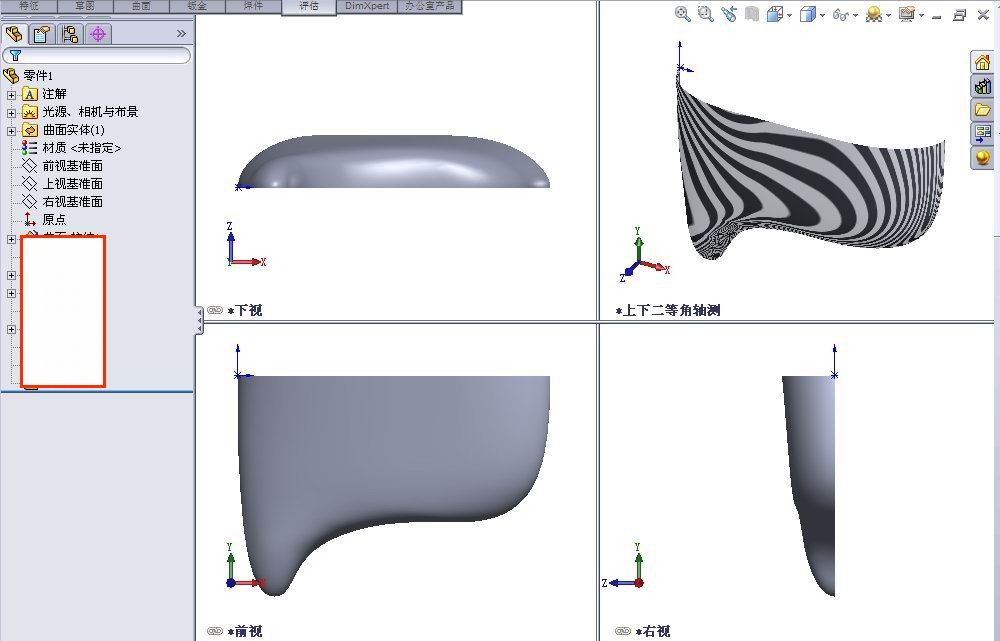Select 曲面实体(1) in the tree
Viewport: 1000px width, 641px height.
73,129
